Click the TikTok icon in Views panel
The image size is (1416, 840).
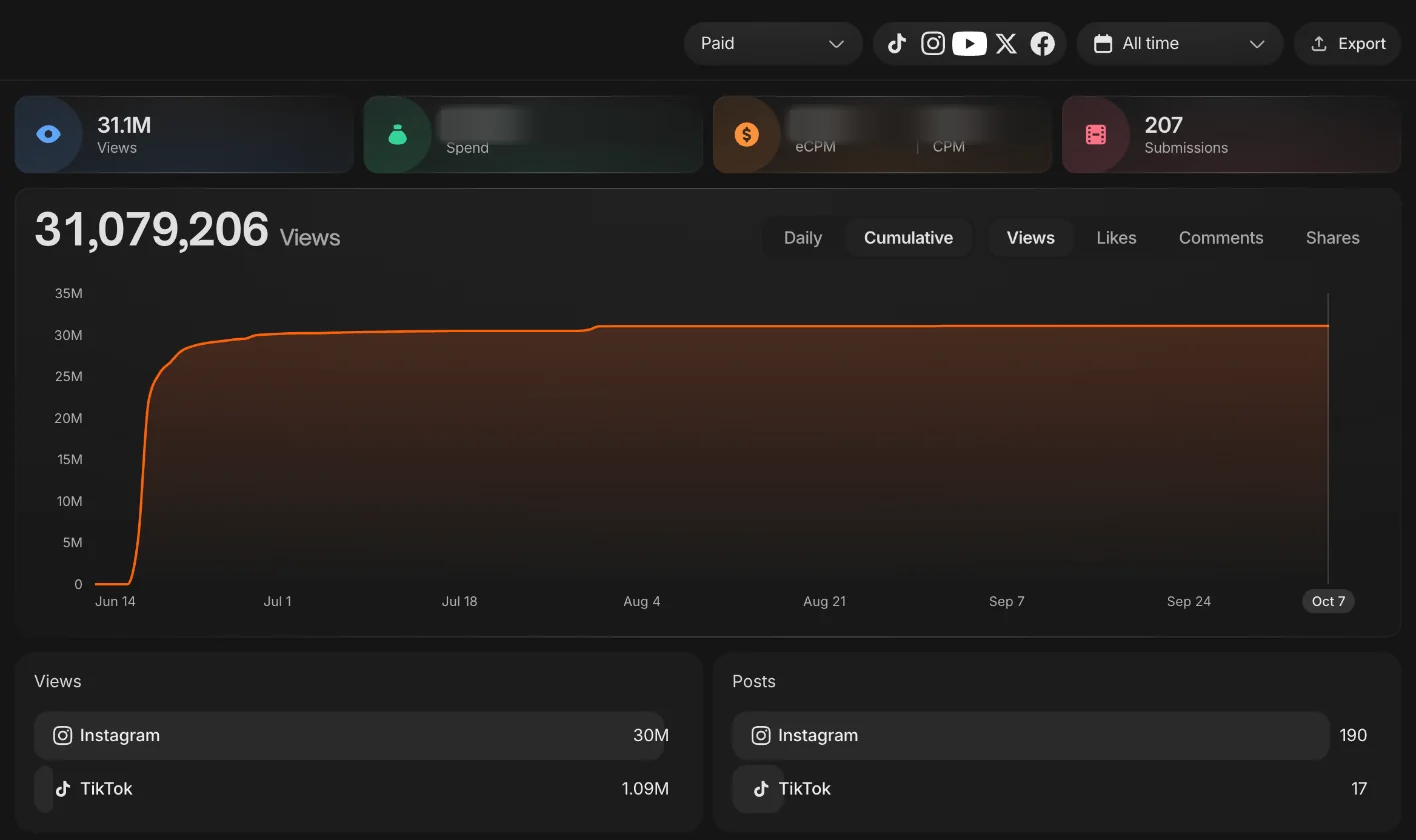(x=62, y=788)
